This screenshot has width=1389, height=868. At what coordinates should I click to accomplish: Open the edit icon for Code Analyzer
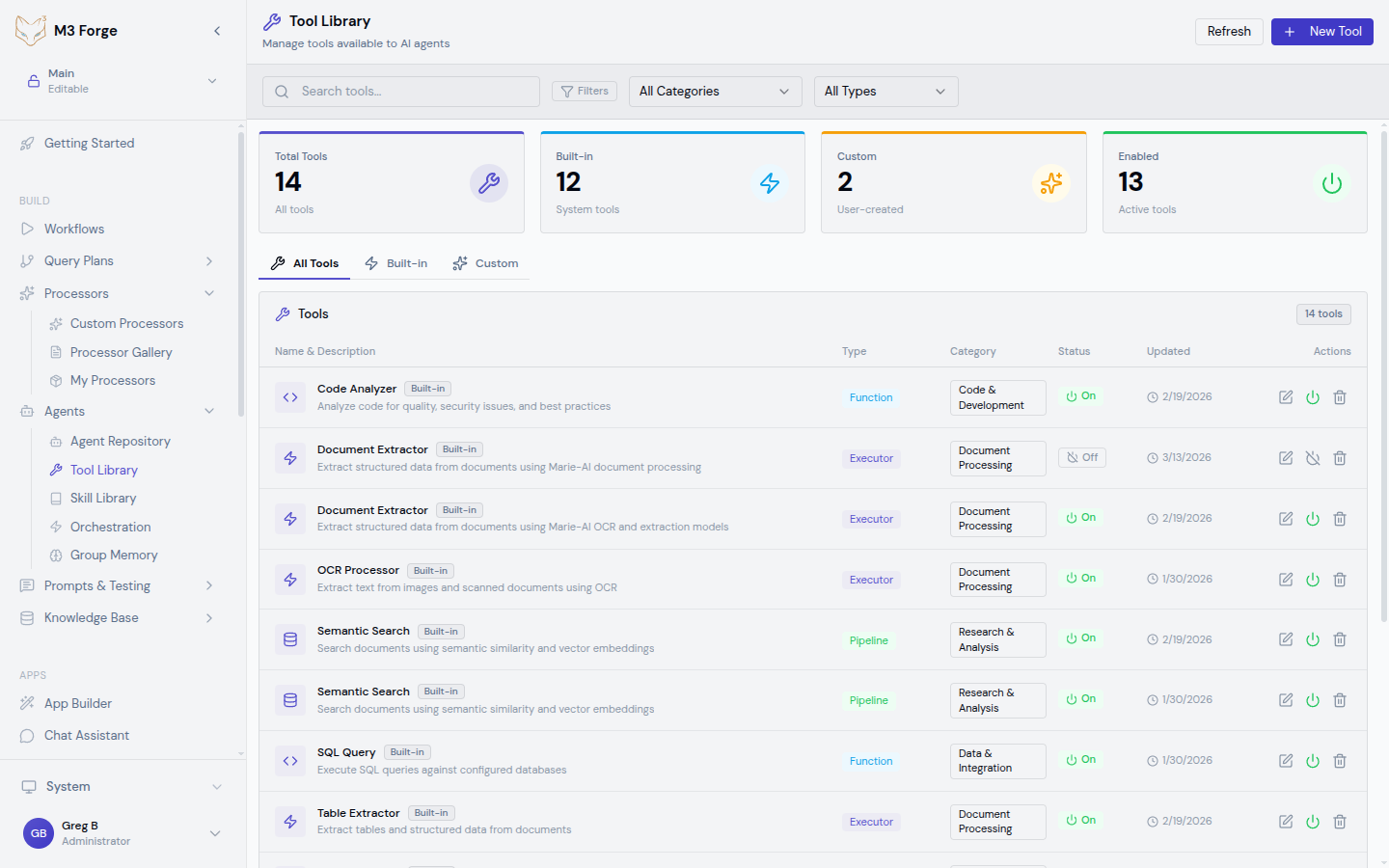tap(1285, 396)
